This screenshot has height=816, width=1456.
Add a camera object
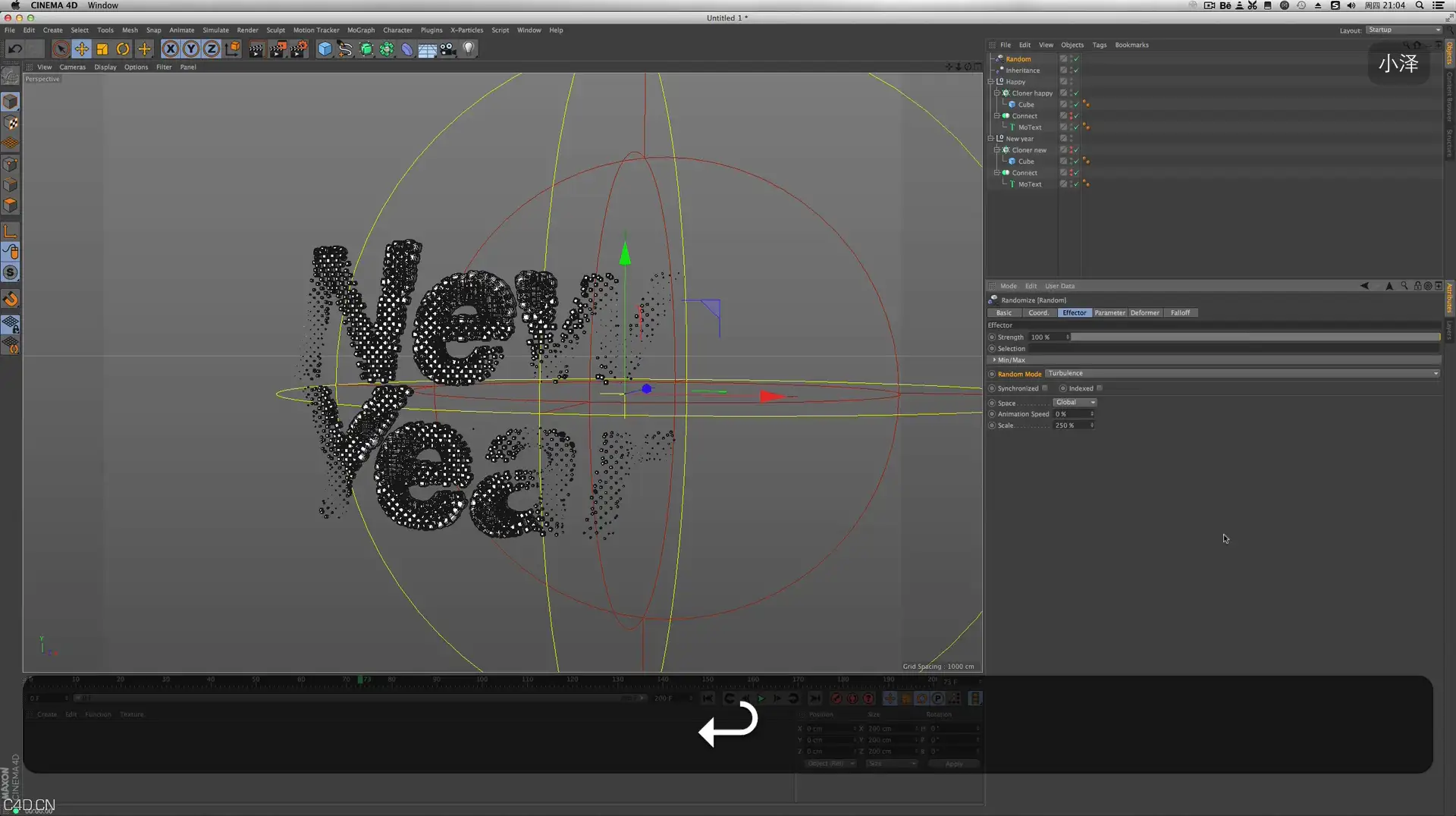click(448, 49)
